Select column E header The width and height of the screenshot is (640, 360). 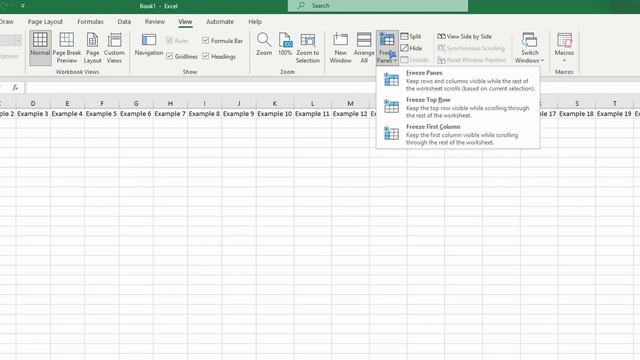67,103
